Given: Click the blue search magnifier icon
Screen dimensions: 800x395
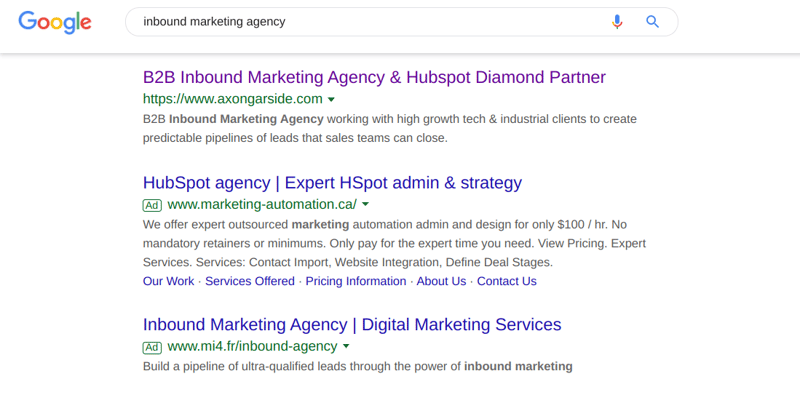Looking at the screenshot, I should pyautogui.click(x=653, y=22).
